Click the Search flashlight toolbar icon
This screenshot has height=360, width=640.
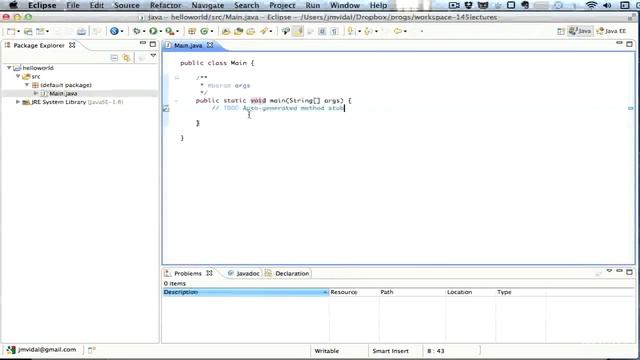tap(264, 31)
